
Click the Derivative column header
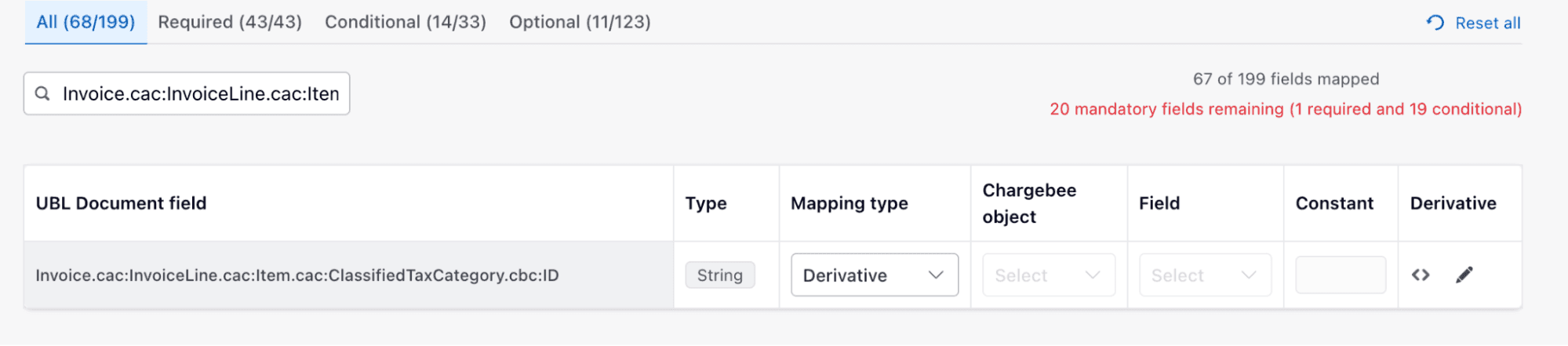1453,203
